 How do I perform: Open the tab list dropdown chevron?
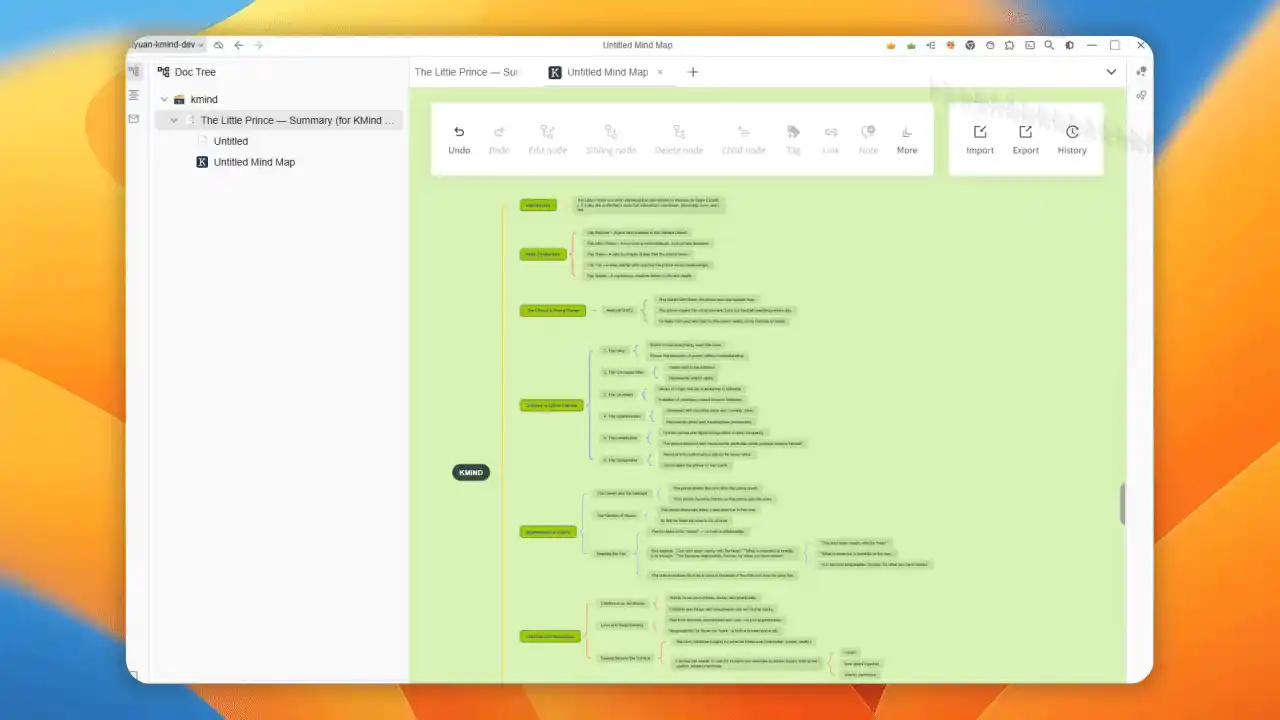pyautogui.click(x=1111, y=72)
